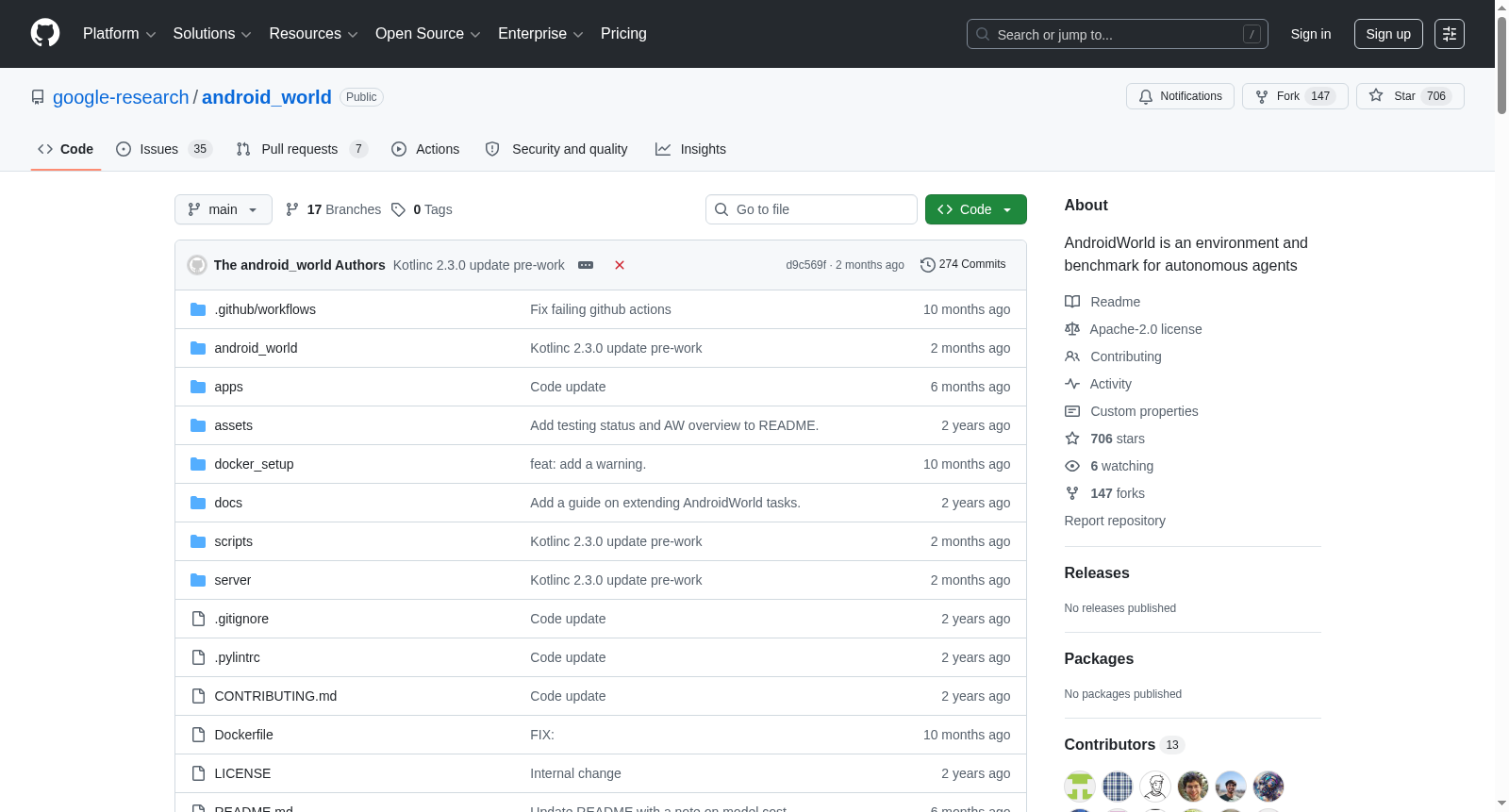Open the Contributors heading link

tap(1124, 745)
